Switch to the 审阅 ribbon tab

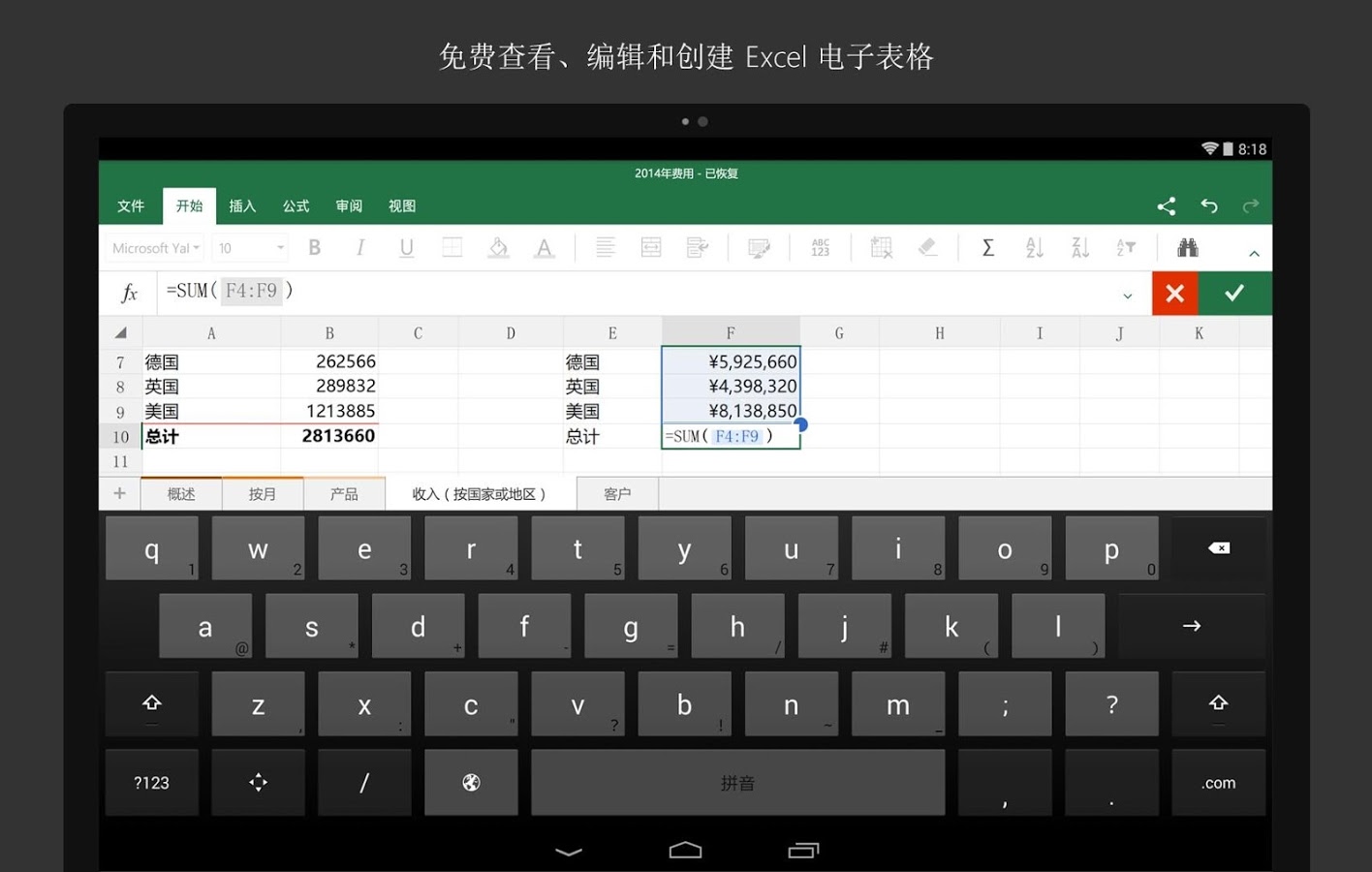tap(349, 205)
